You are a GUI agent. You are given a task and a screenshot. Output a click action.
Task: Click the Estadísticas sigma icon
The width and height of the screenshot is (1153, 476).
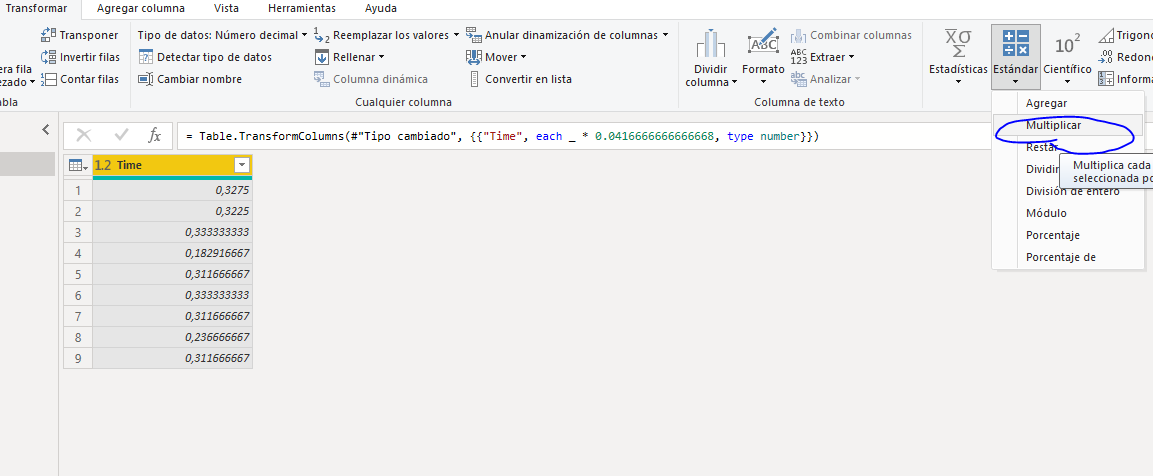pyautogui.click(x=958, y=43)
